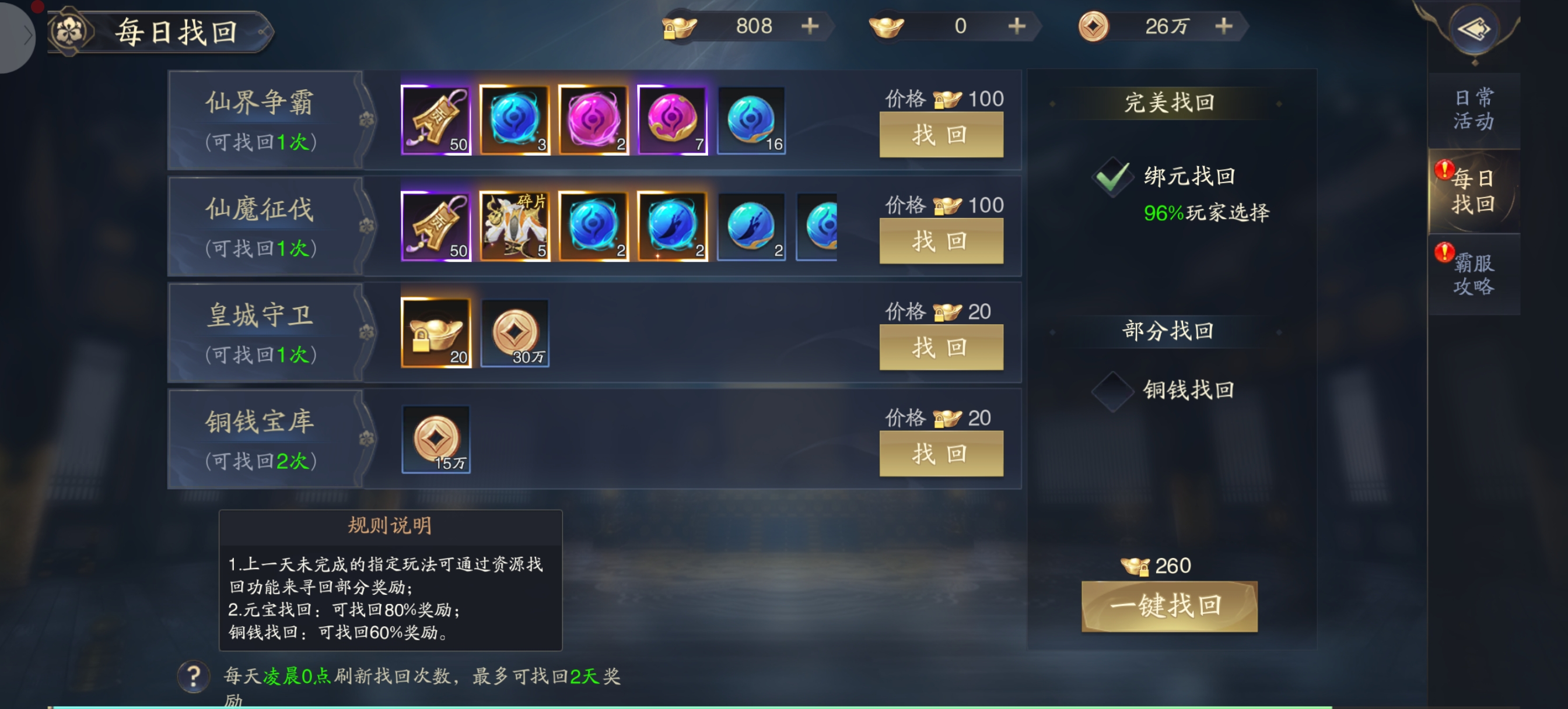Inspect the 15万 copper coin reward in 铜钱宝库
The image size is (1568, 709).
[436, 440]
